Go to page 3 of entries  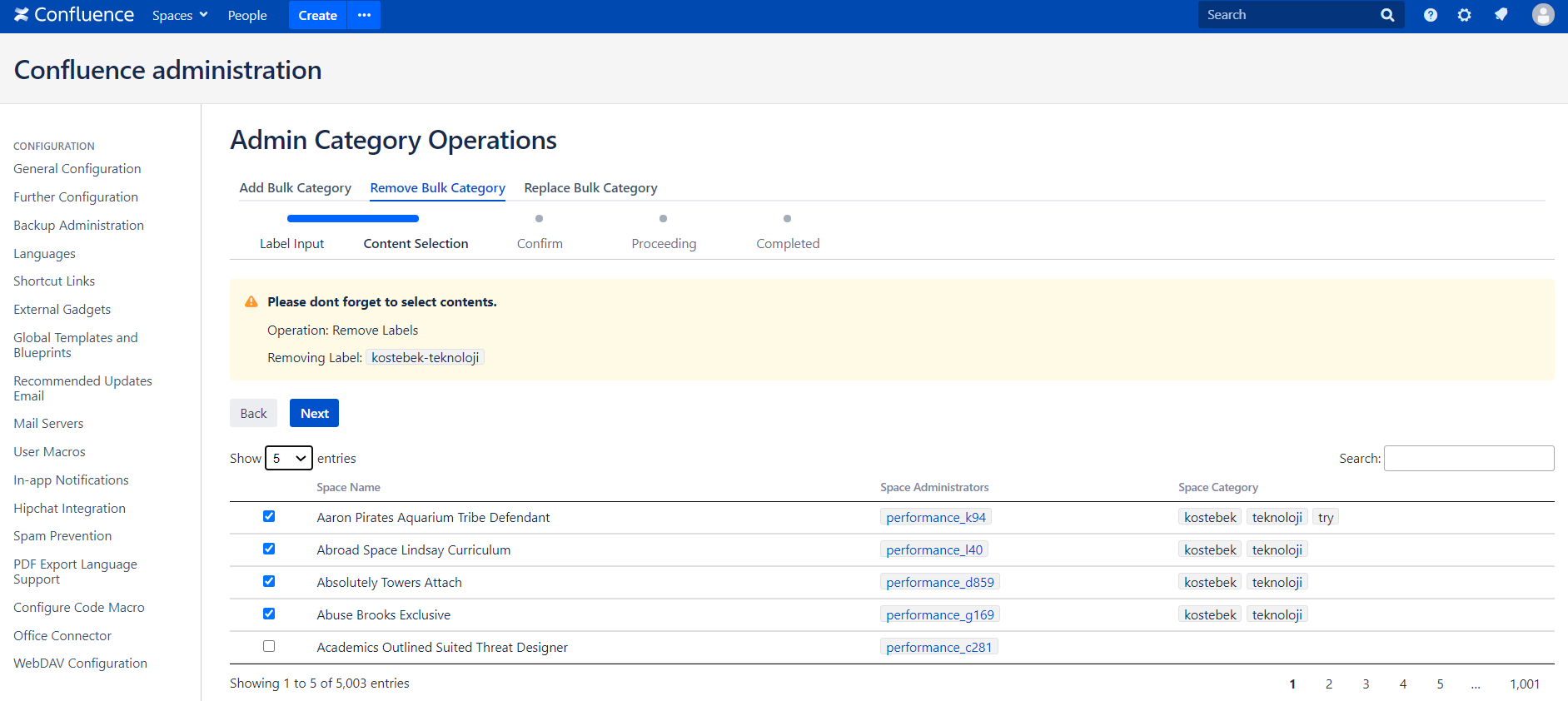[x=1366, y=684]
